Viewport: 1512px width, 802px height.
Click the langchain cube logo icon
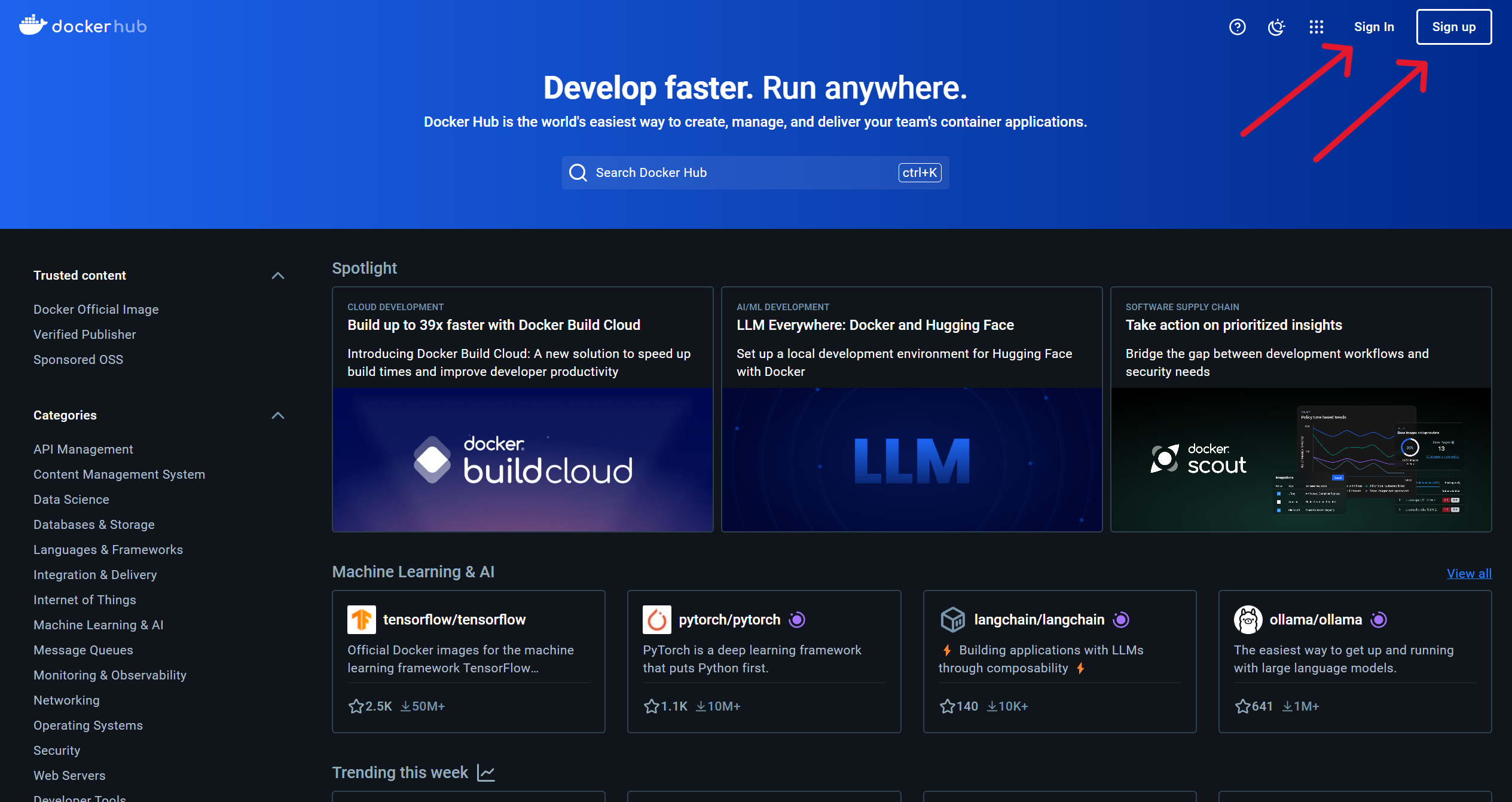tap(953, 620)
